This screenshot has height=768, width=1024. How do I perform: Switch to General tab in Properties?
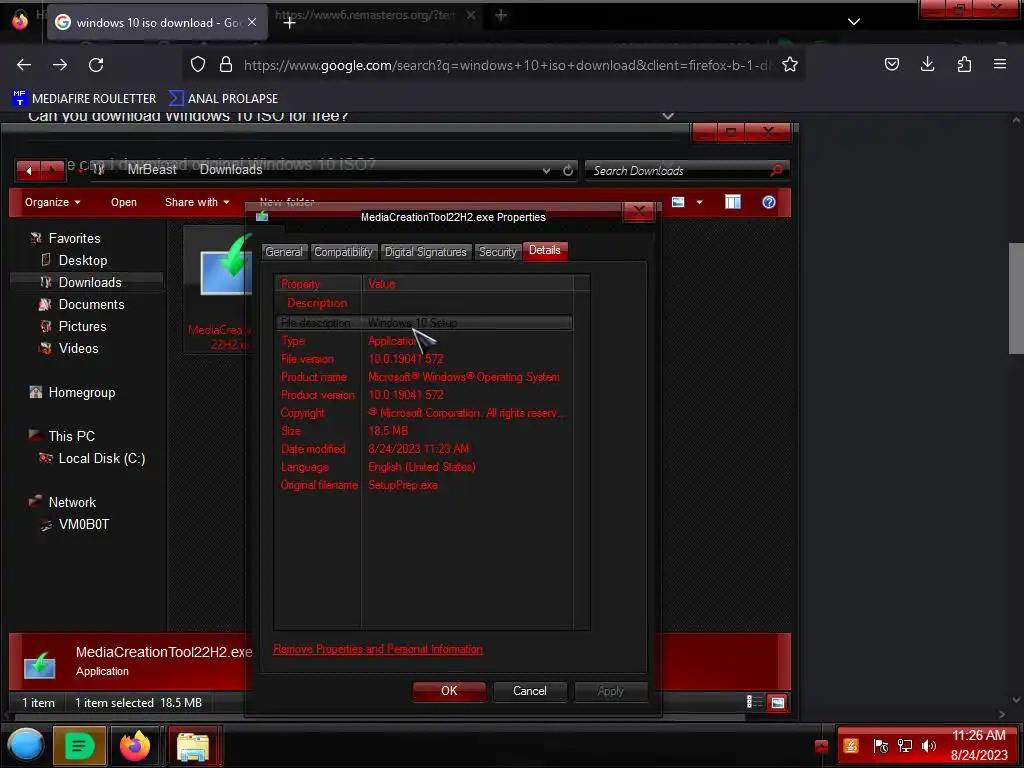[284, 252]
